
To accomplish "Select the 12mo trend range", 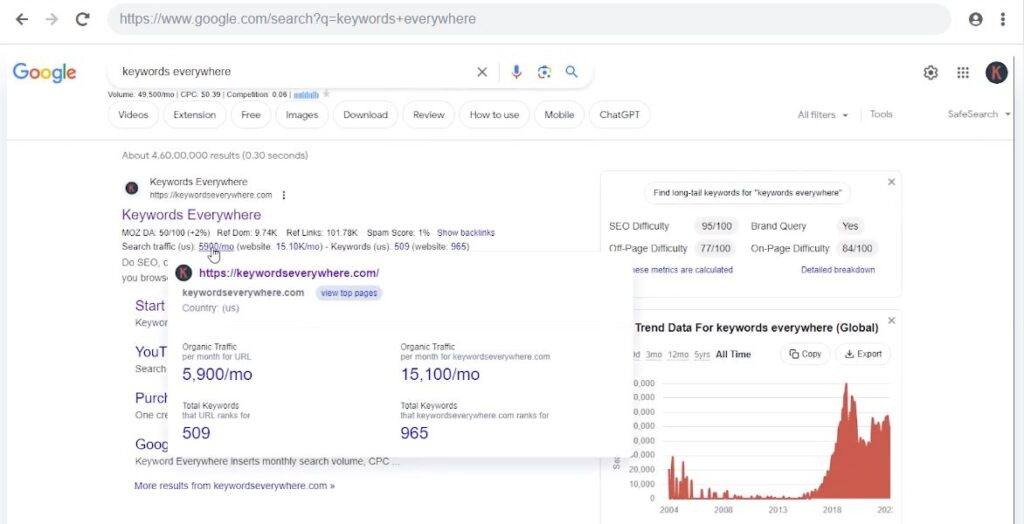I will tap(678, 354).
